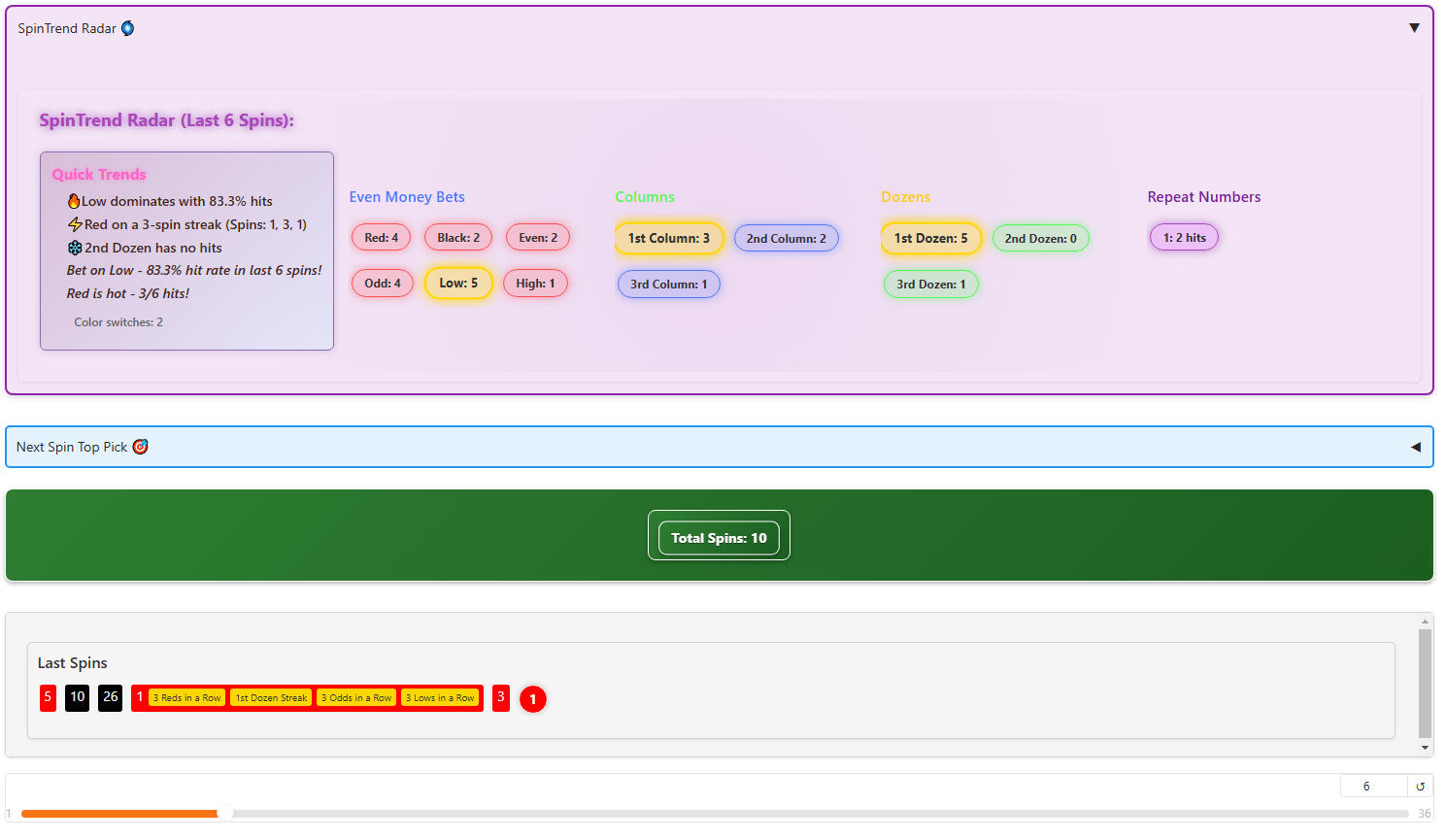Select the highlighted Low: 5 badge
This screenshot has height=840, width=1446.
pyautogui.click(x=458, y=284)
